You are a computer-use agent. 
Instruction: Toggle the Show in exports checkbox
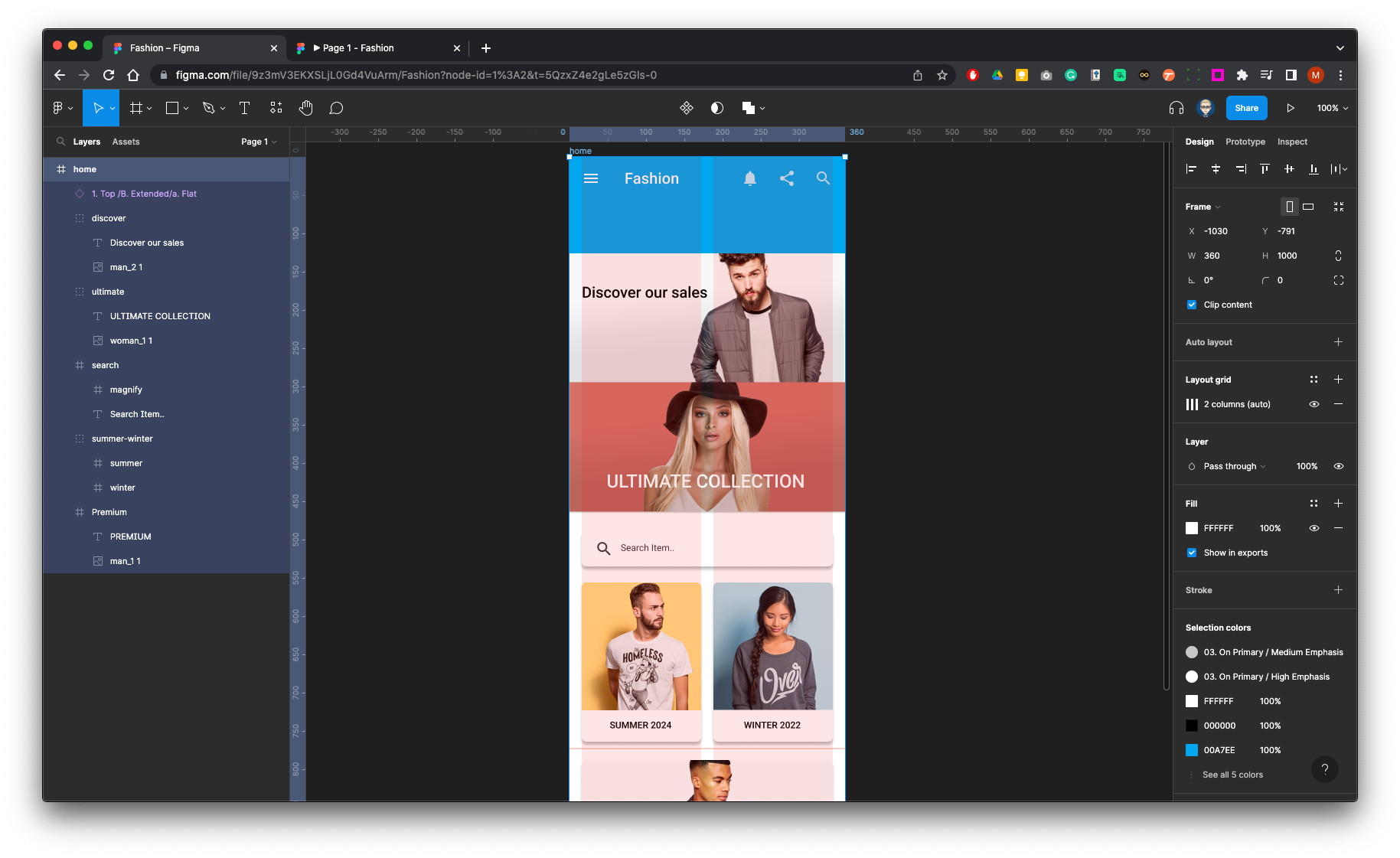[x=1192, y=553]
